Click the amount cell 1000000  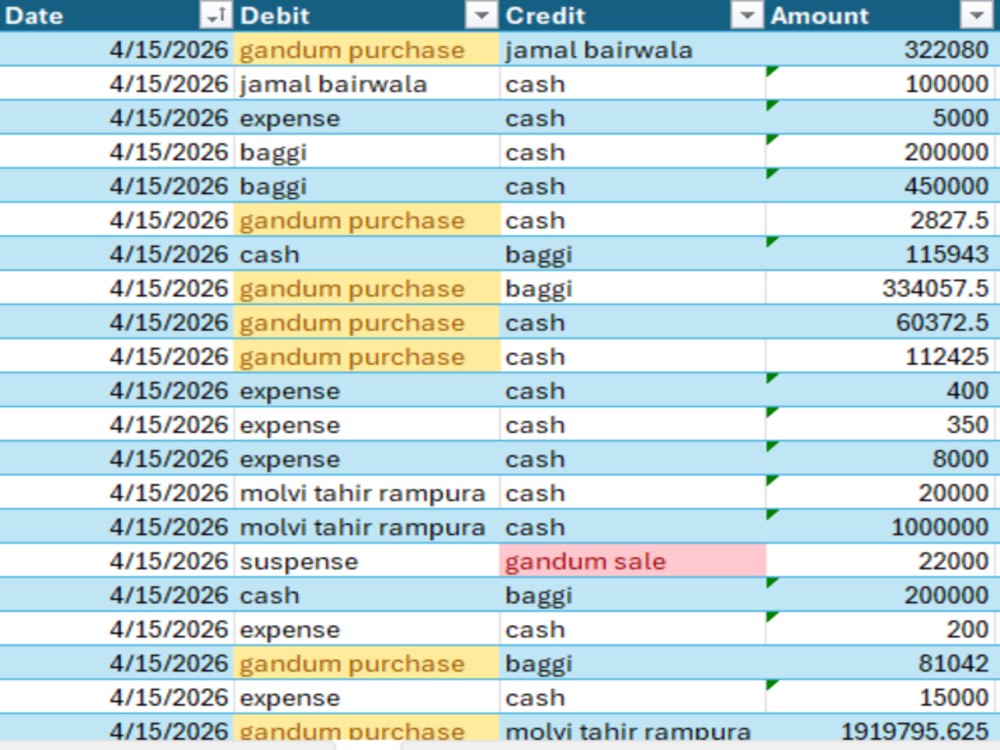pos(881,527)
